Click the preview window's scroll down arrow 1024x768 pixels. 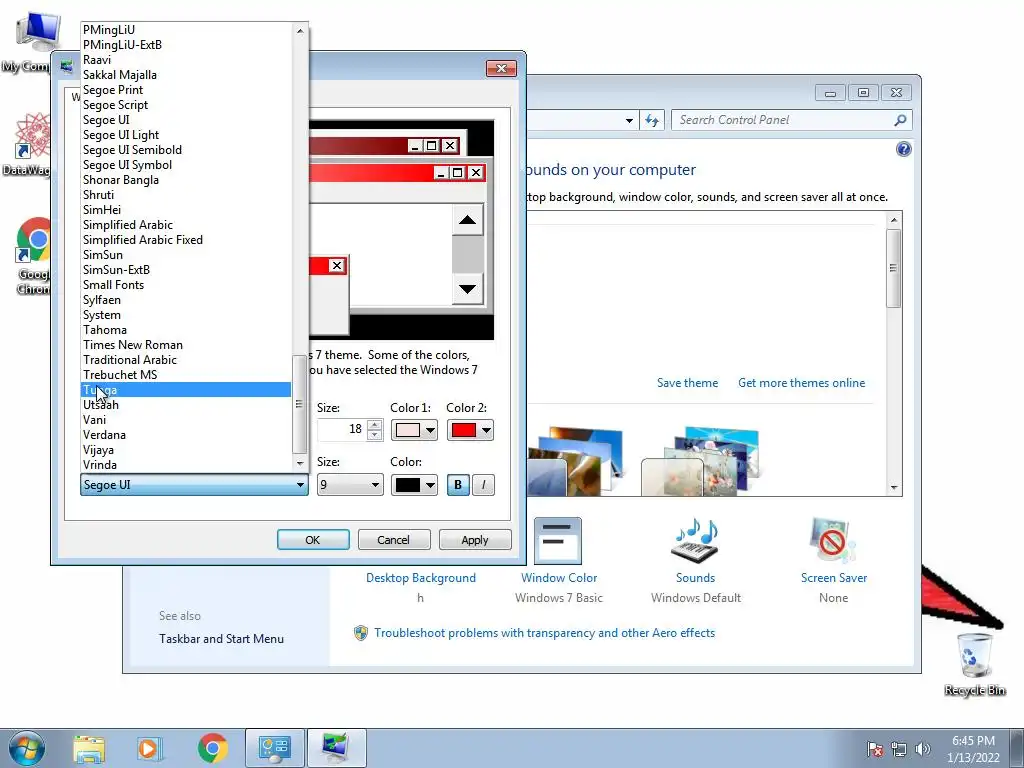pos(468,289)
